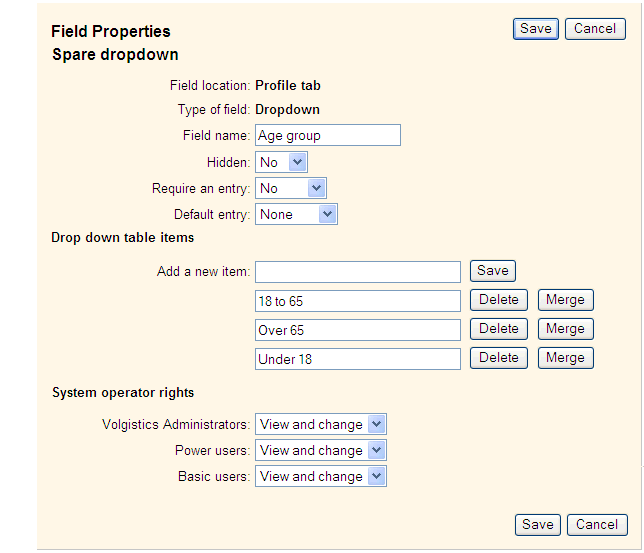Merge the 'Over 65' item

coord(565,329)
